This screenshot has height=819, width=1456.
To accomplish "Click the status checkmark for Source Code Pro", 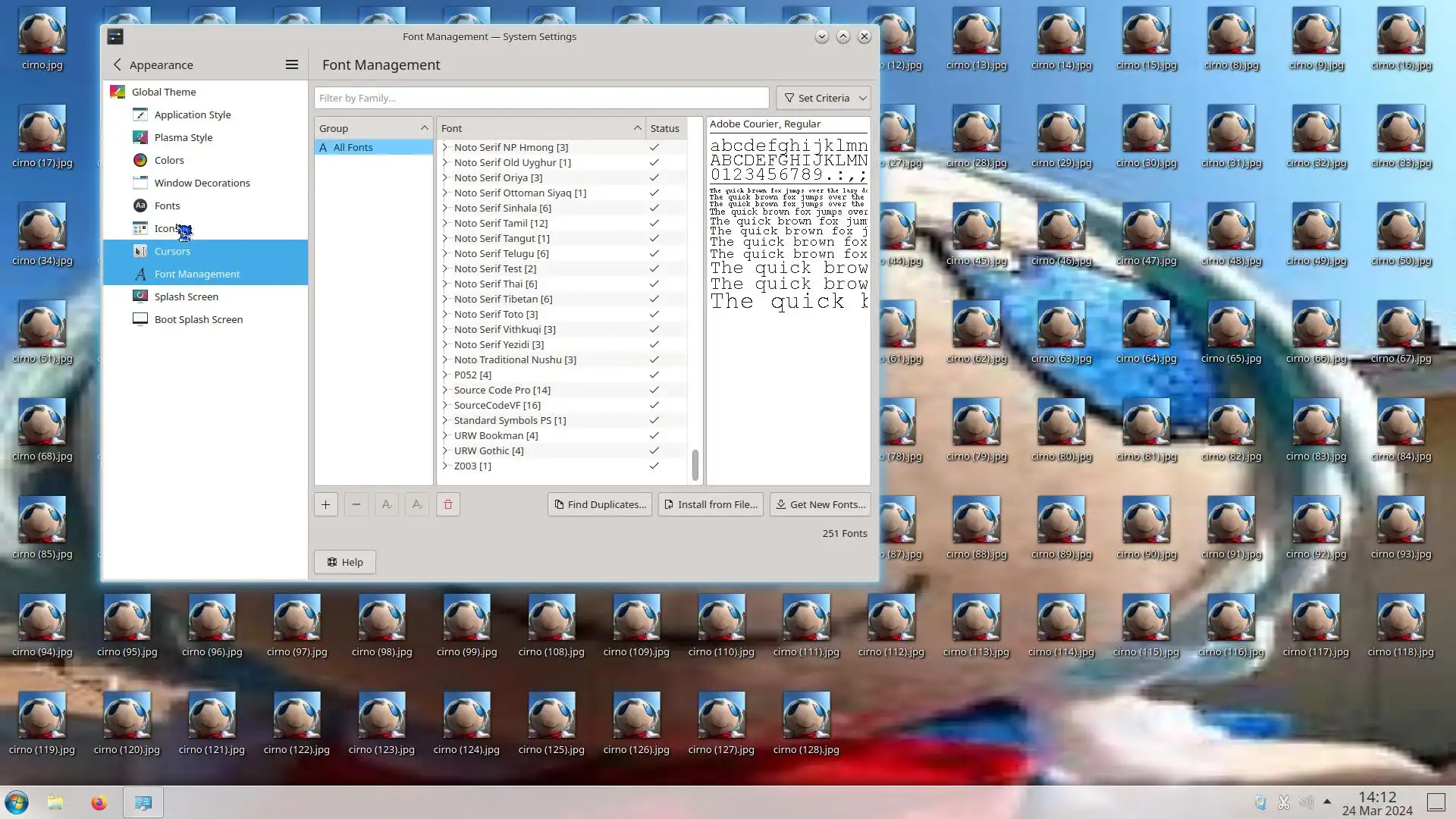I will click(x=654, y=390).
